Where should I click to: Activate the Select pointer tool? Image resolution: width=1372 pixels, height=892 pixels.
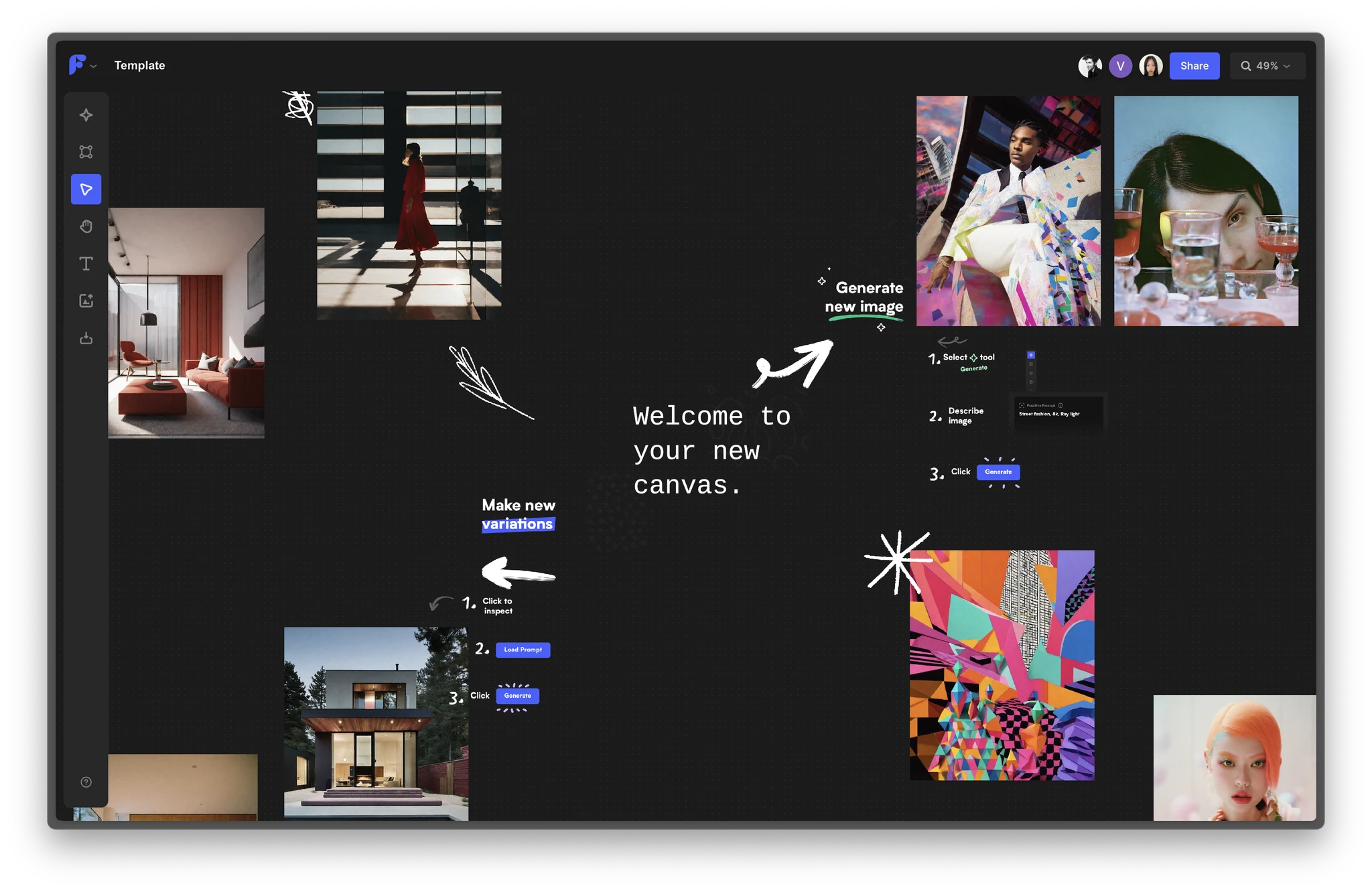pos(86,190)
